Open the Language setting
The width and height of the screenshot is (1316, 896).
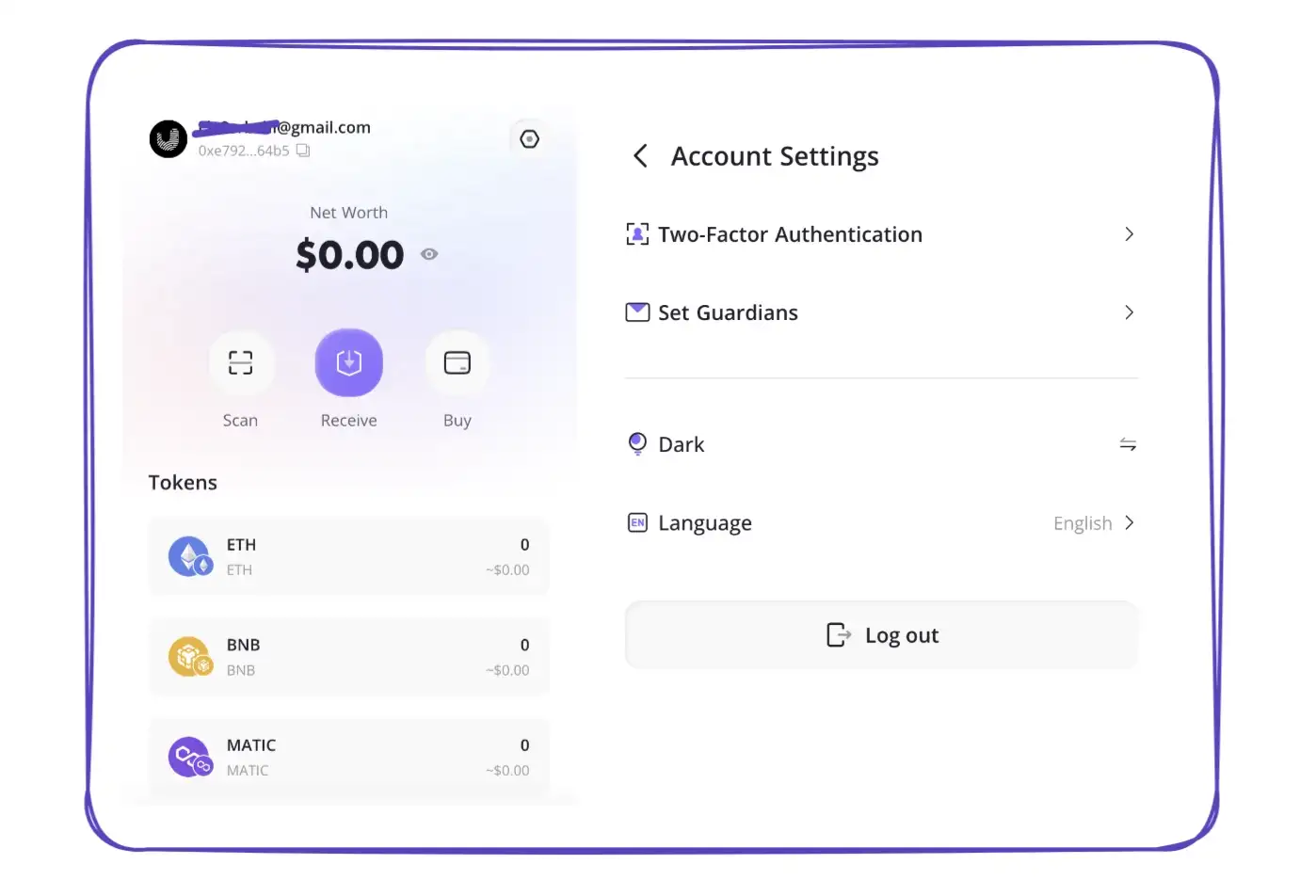[882, 522]
